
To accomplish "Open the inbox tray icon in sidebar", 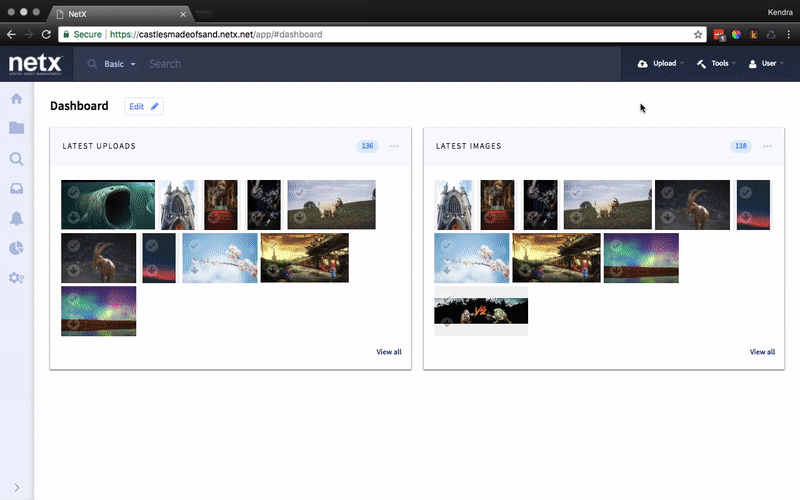I will pos(16,188).
